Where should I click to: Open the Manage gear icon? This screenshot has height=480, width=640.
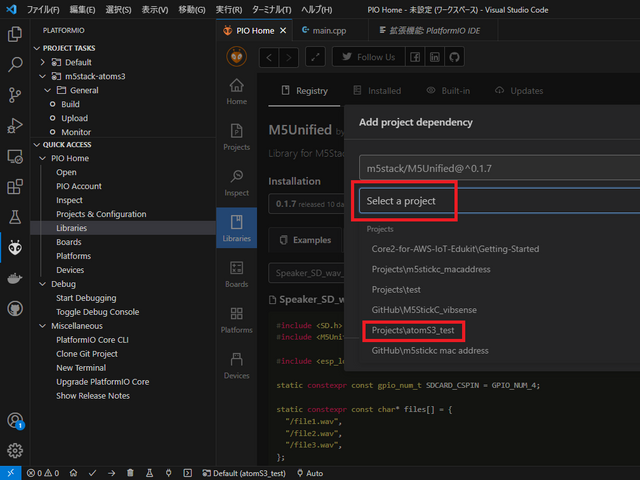[x=15, y=451]
